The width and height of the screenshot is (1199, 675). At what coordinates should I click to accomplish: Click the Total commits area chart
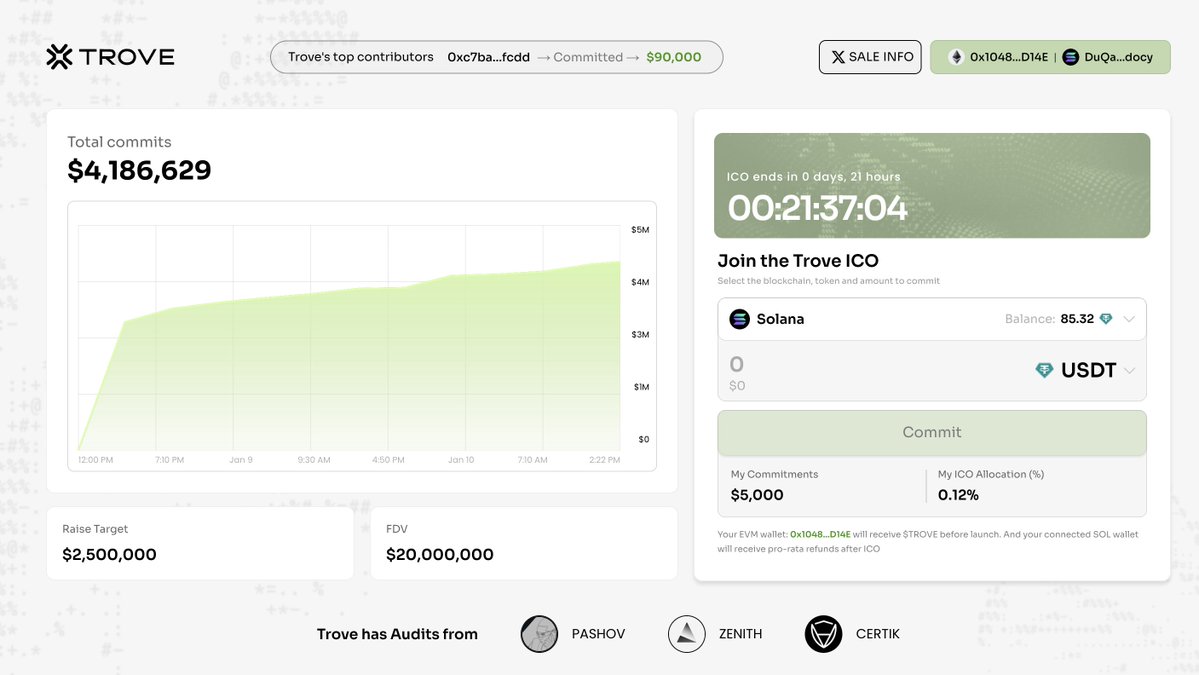point(349,338)
